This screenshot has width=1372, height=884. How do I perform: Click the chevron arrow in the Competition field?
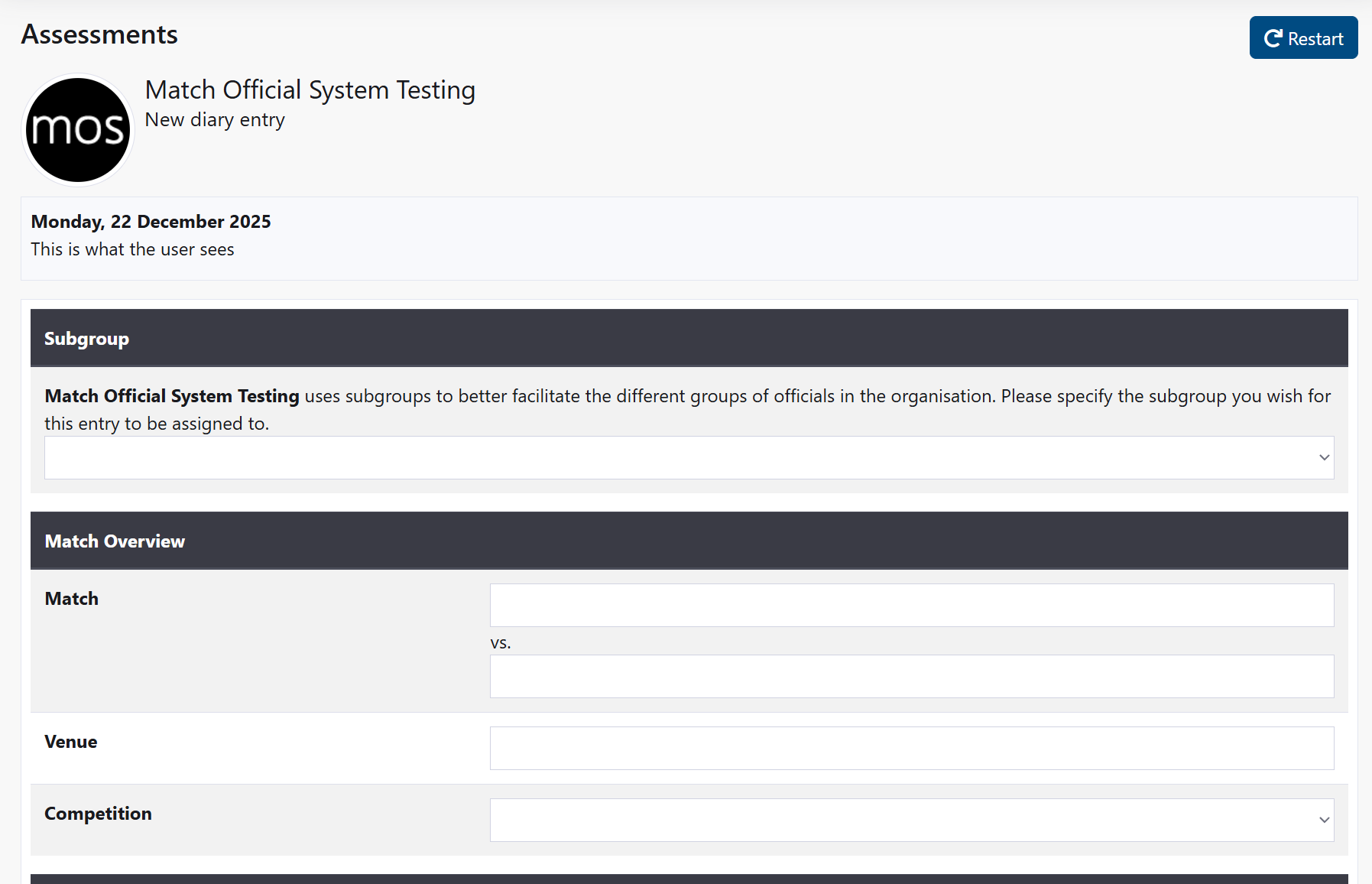[x=1324, y=820]
